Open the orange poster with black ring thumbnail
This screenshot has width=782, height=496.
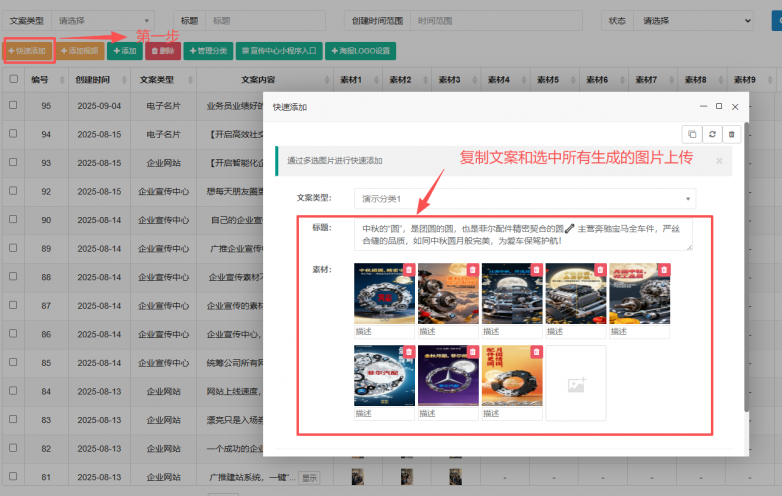click(512, 376)
